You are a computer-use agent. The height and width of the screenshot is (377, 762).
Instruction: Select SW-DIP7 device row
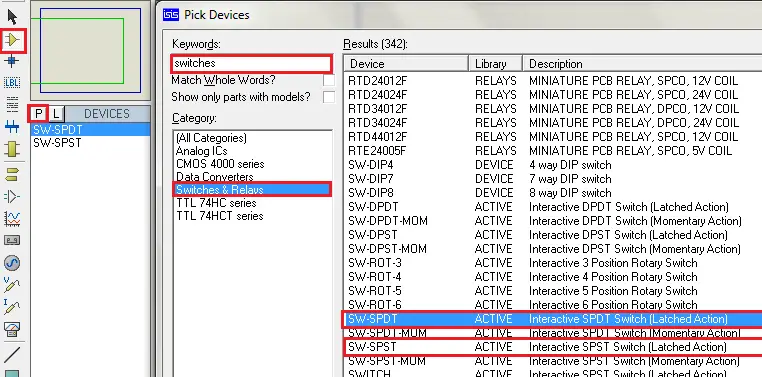point(553,179)
